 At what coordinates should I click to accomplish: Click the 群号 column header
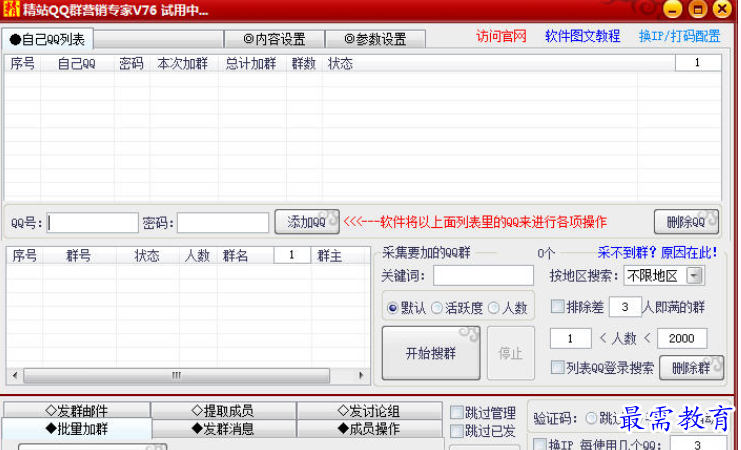click(x=79, y=256)
